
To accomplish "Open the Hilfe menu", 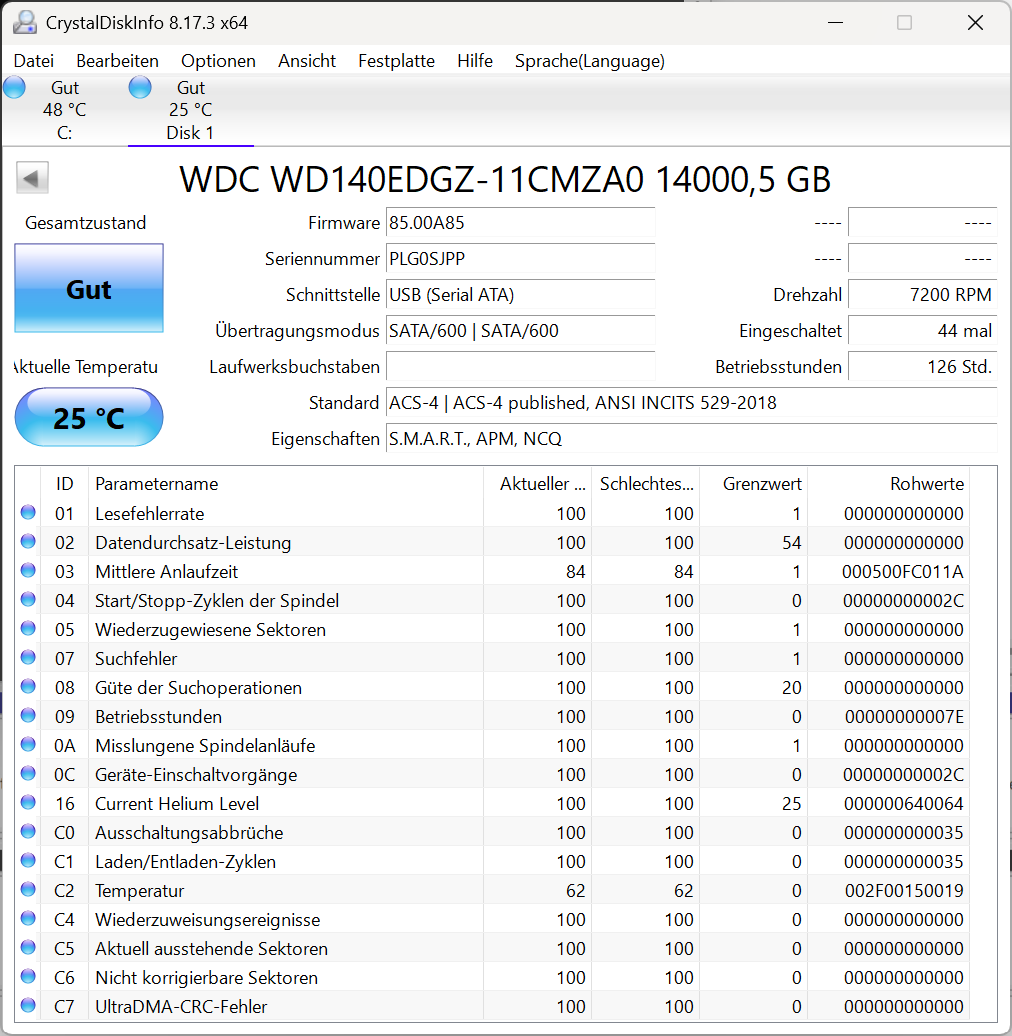I will pos(475,61).
